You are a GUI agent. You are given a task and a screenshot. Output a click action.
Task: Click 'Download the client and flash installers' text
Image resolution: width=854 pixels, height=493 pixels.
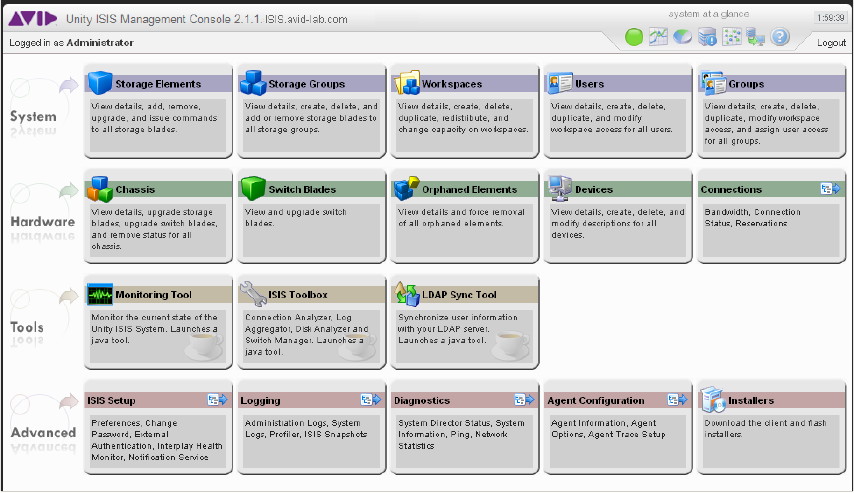pos(765,428)
